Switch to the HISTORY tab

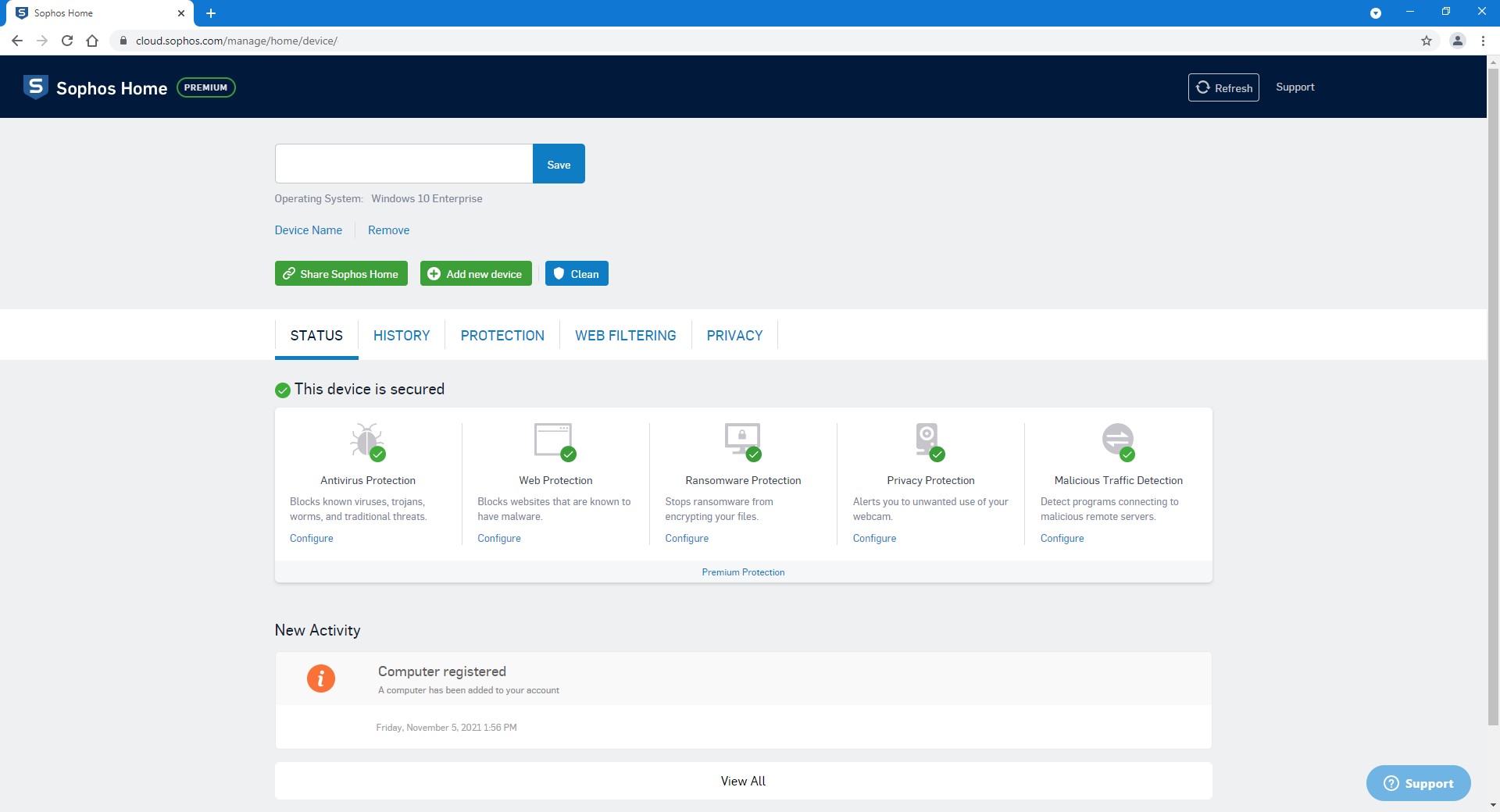[402, 336]
